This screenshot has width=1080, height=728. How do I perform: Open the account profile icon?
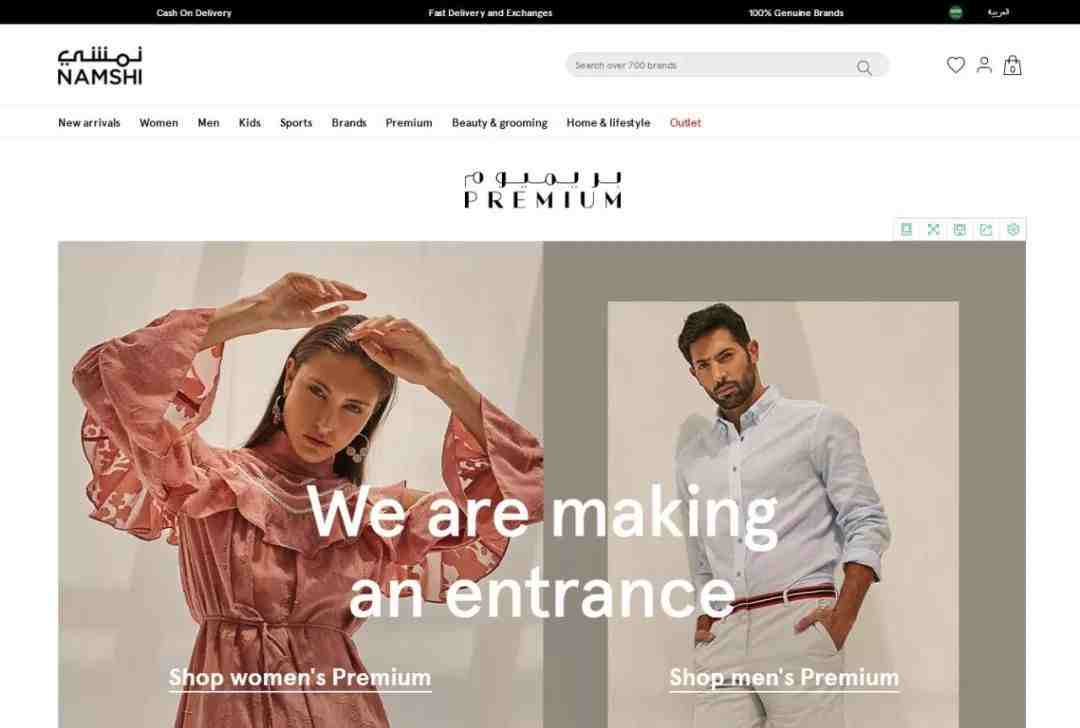coord(984,65)
